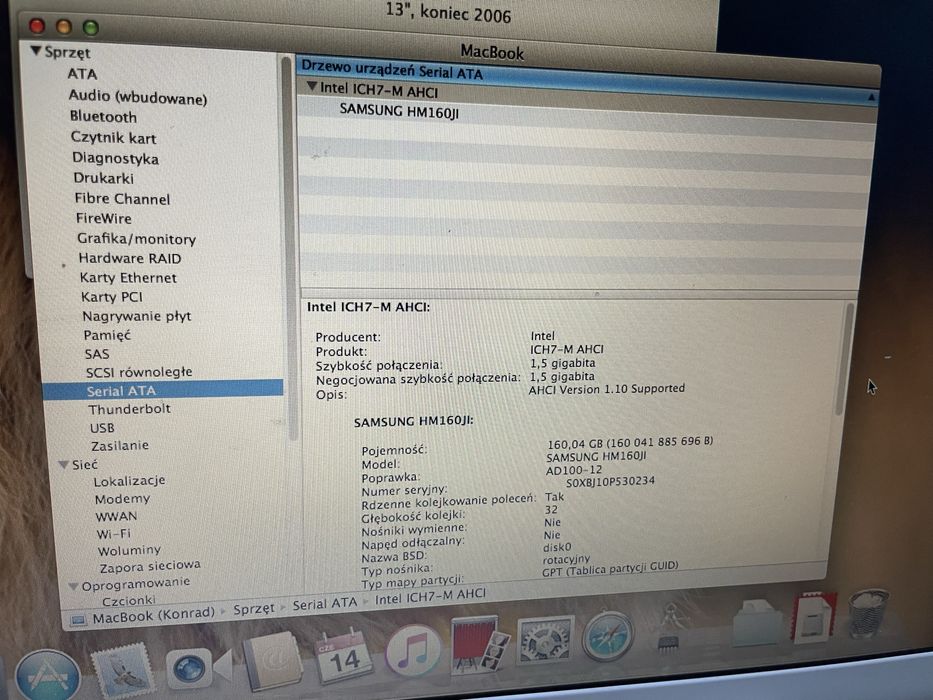
Task: Select Hardware RAID entry
Action: coord(130,258)
